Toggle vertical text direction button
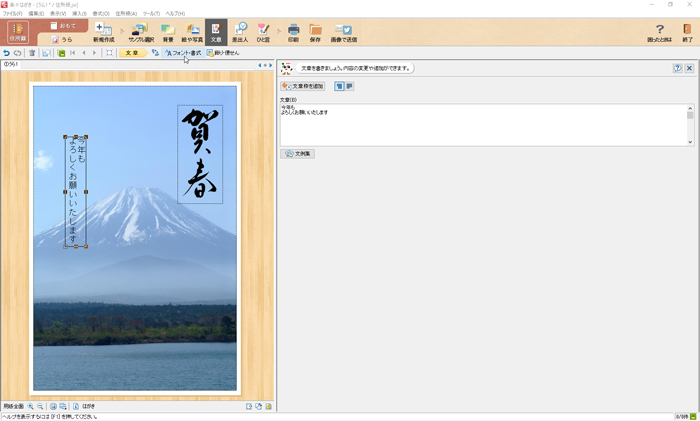 (339, 87)
